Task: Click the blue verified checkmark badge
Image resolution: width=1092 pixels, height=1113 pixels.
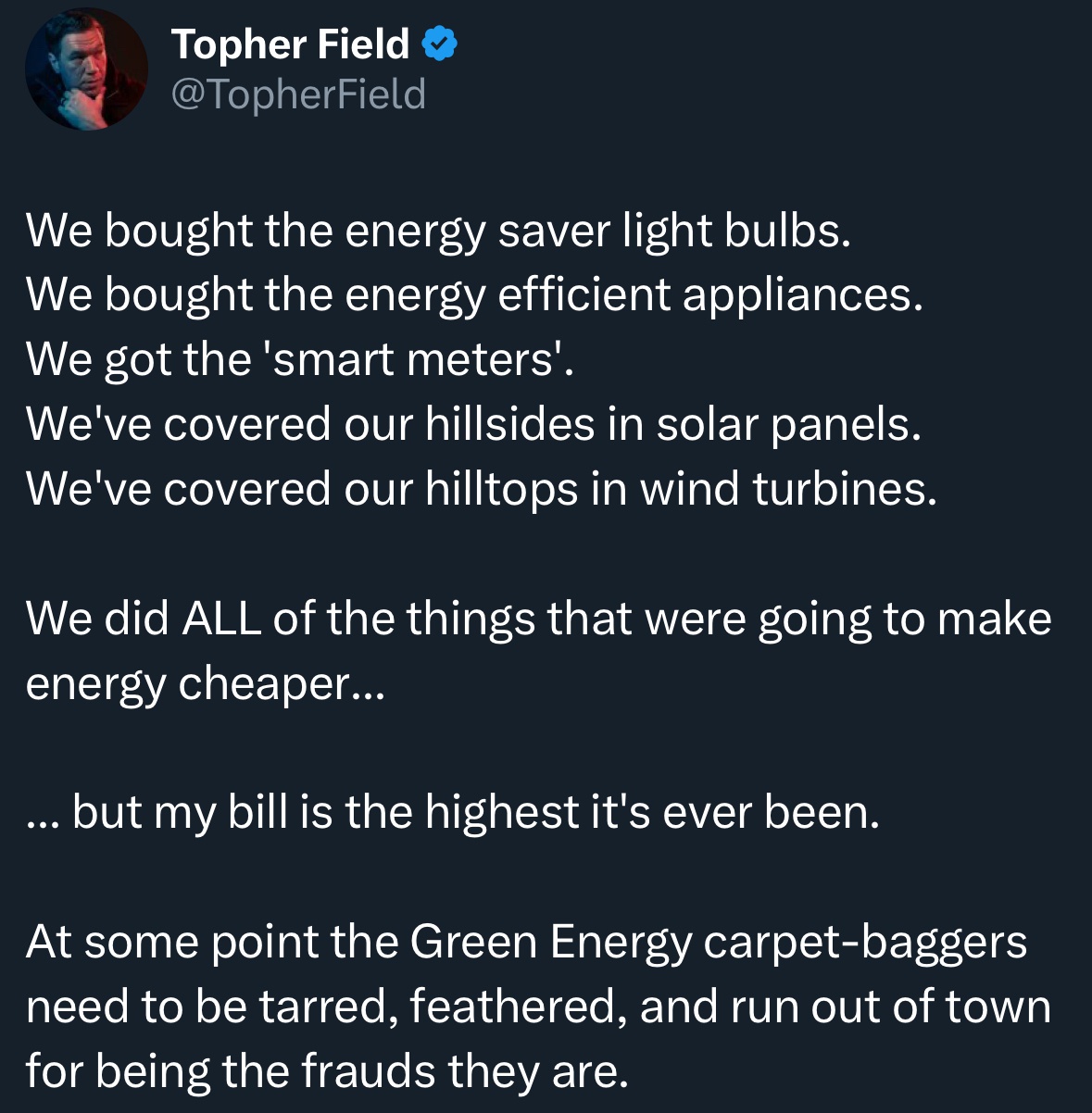Action: click(x=439, y=44)
